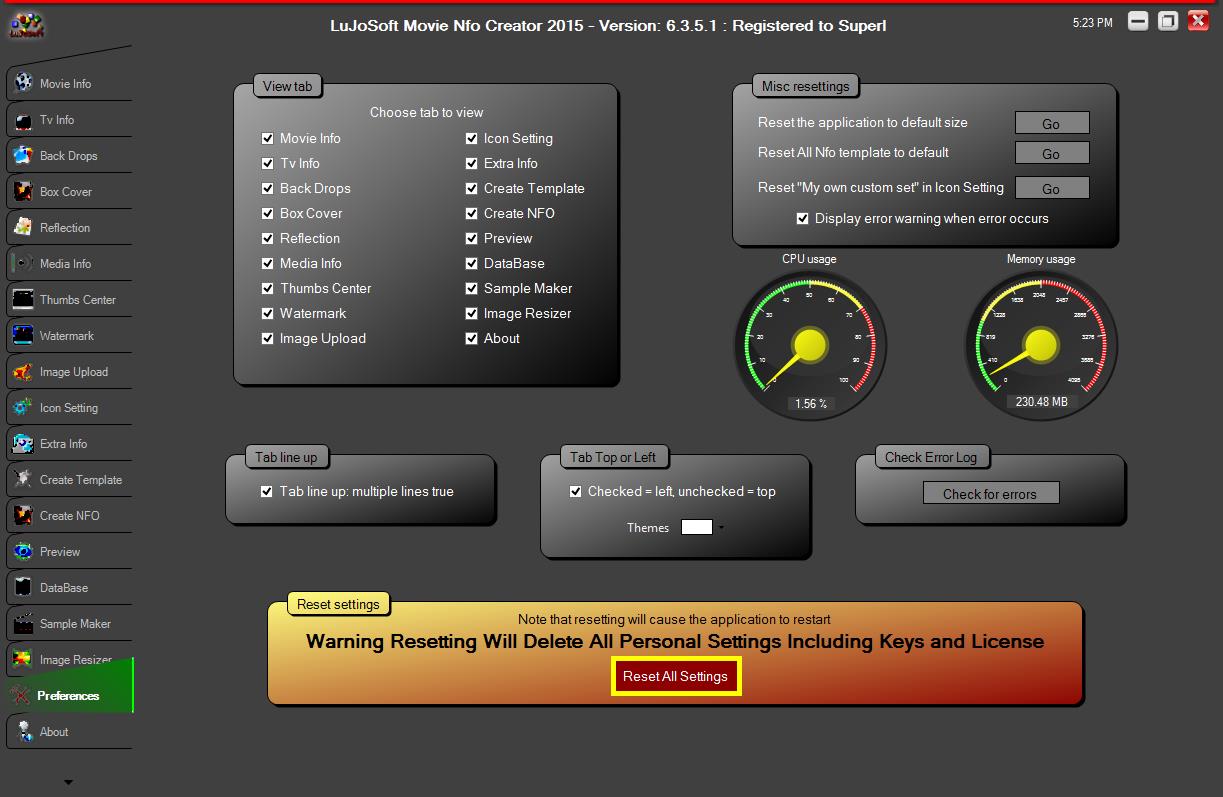Image resolution: width=1223 pixels, height=797 pixels.
Task: Click Go to reset all Nfo templates
Action: [x=1052, y=153]
